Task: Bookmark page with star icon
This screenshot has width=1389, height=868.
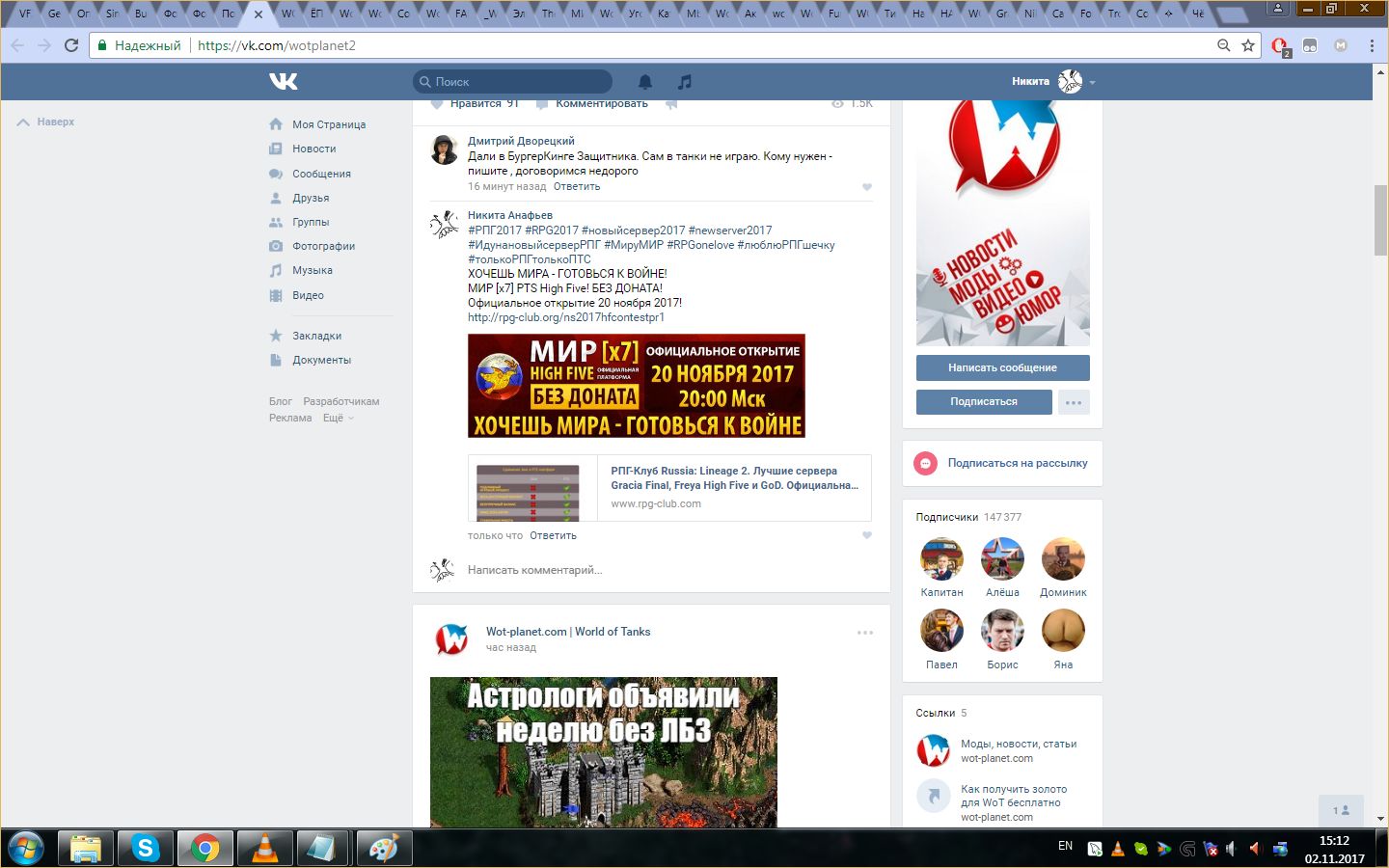Action: [x=1248, y=45]
